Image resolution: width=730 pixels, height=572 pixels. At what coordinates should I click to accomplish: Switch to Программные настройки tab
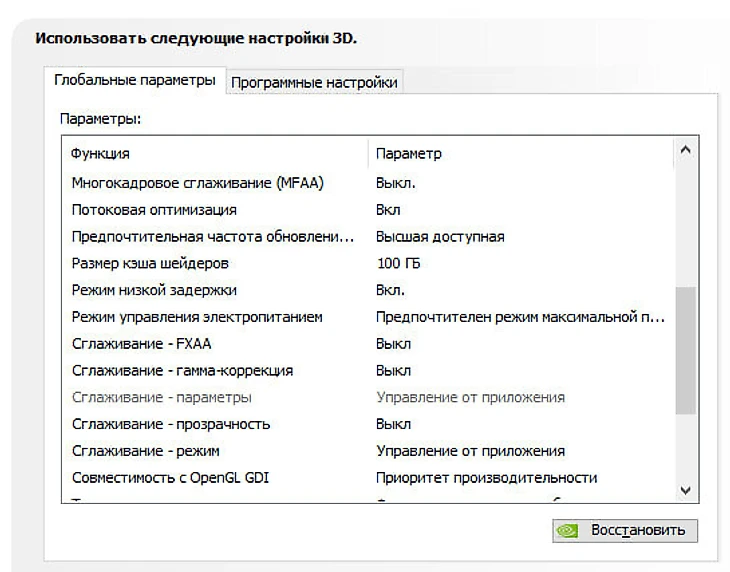coord(314,83)
